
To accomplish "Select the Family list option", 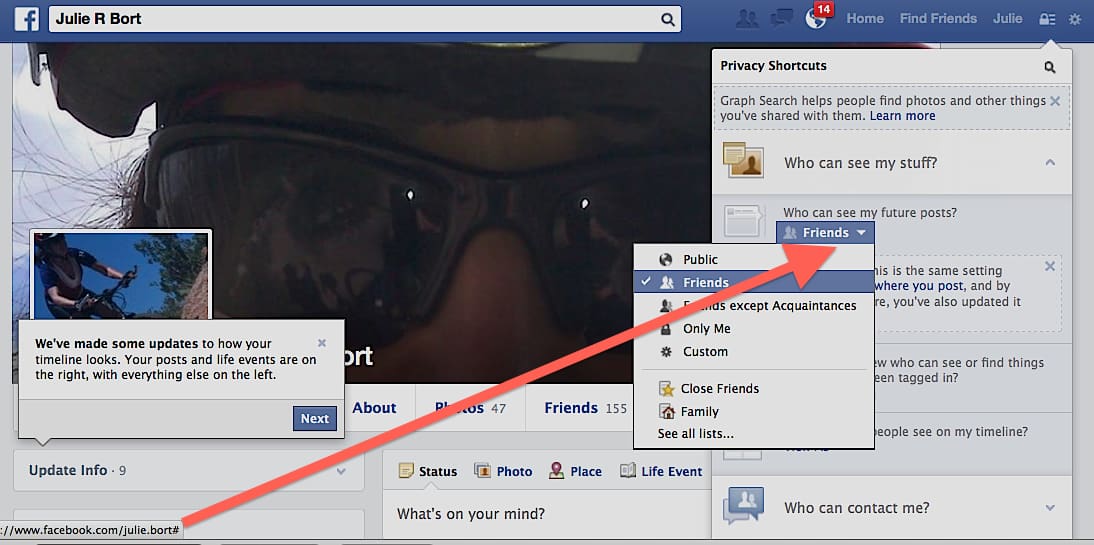I will [754, 412].
